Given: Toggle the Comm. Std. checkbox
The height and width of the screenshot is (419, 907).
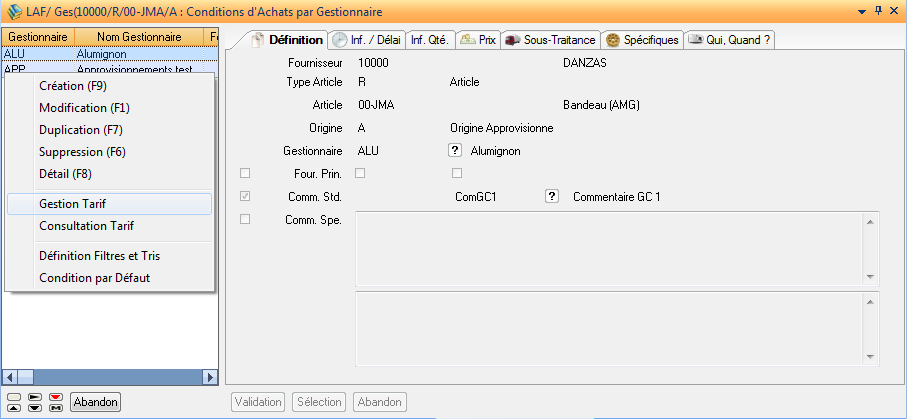Looking at the screenshot, I should (245, 197).
